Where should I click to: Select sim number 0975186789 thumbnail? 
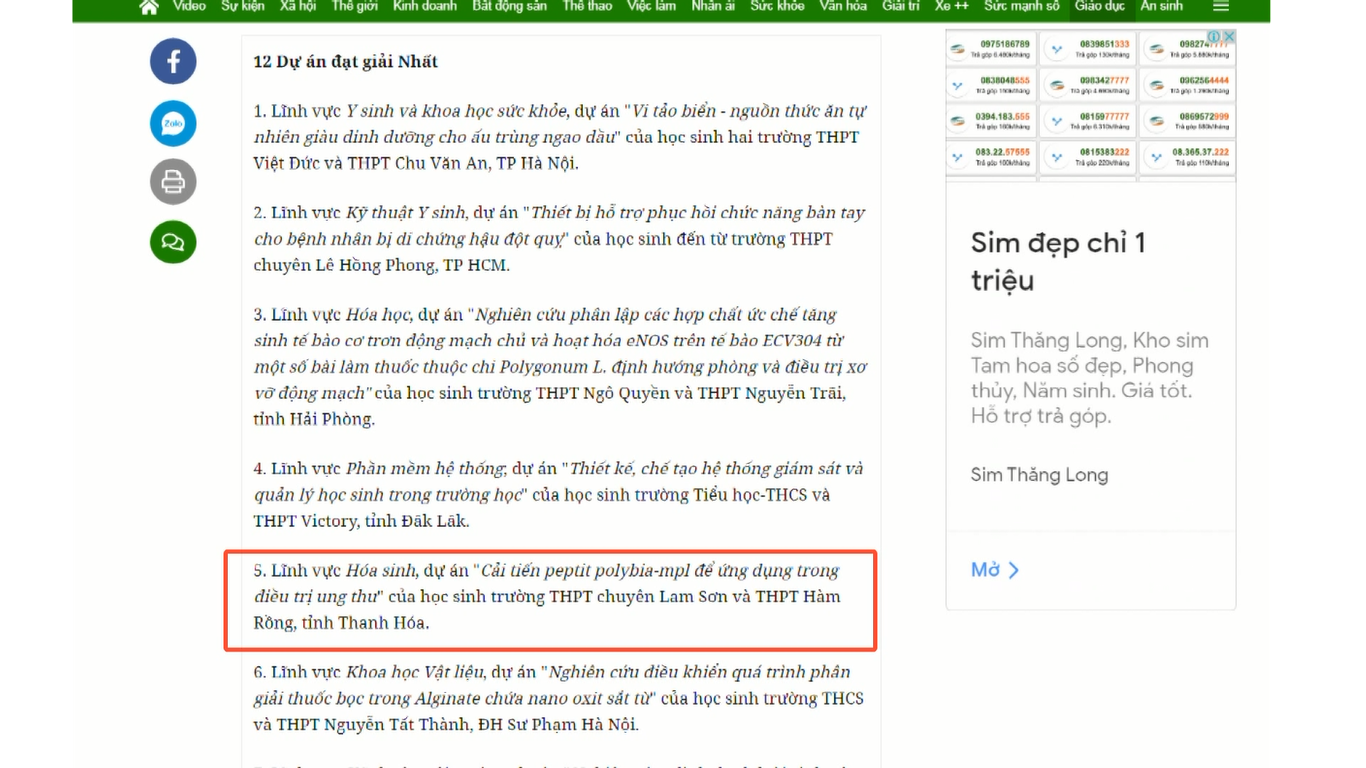[991, 48]
